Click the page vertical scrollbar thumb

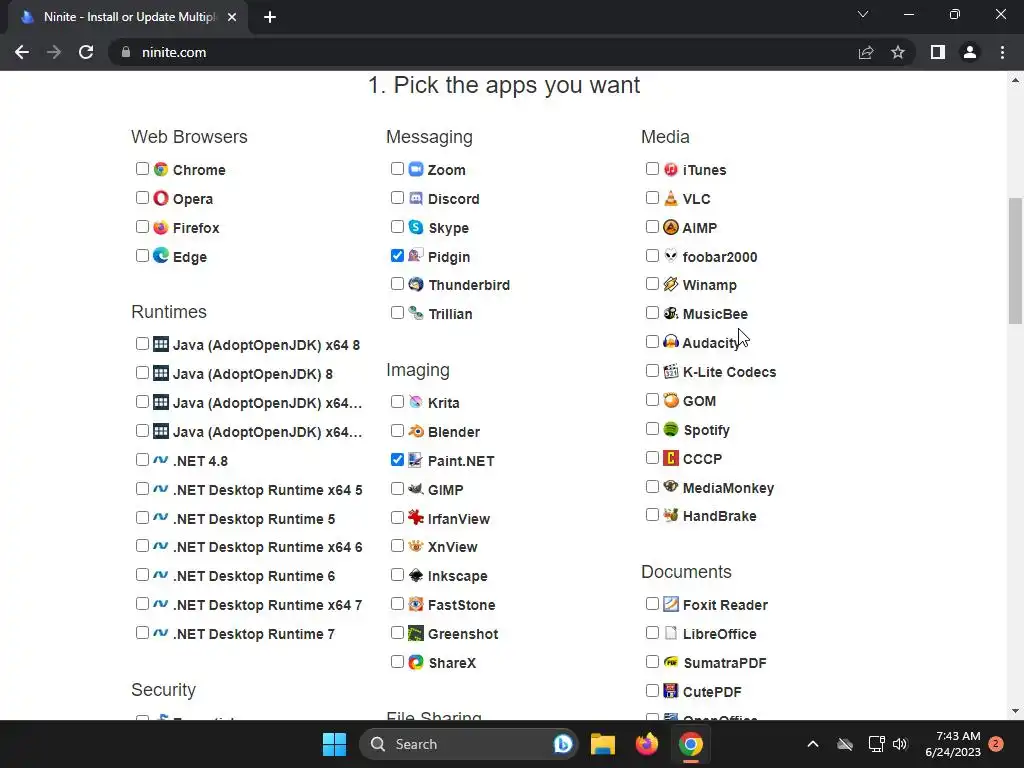pos(1015,260)
